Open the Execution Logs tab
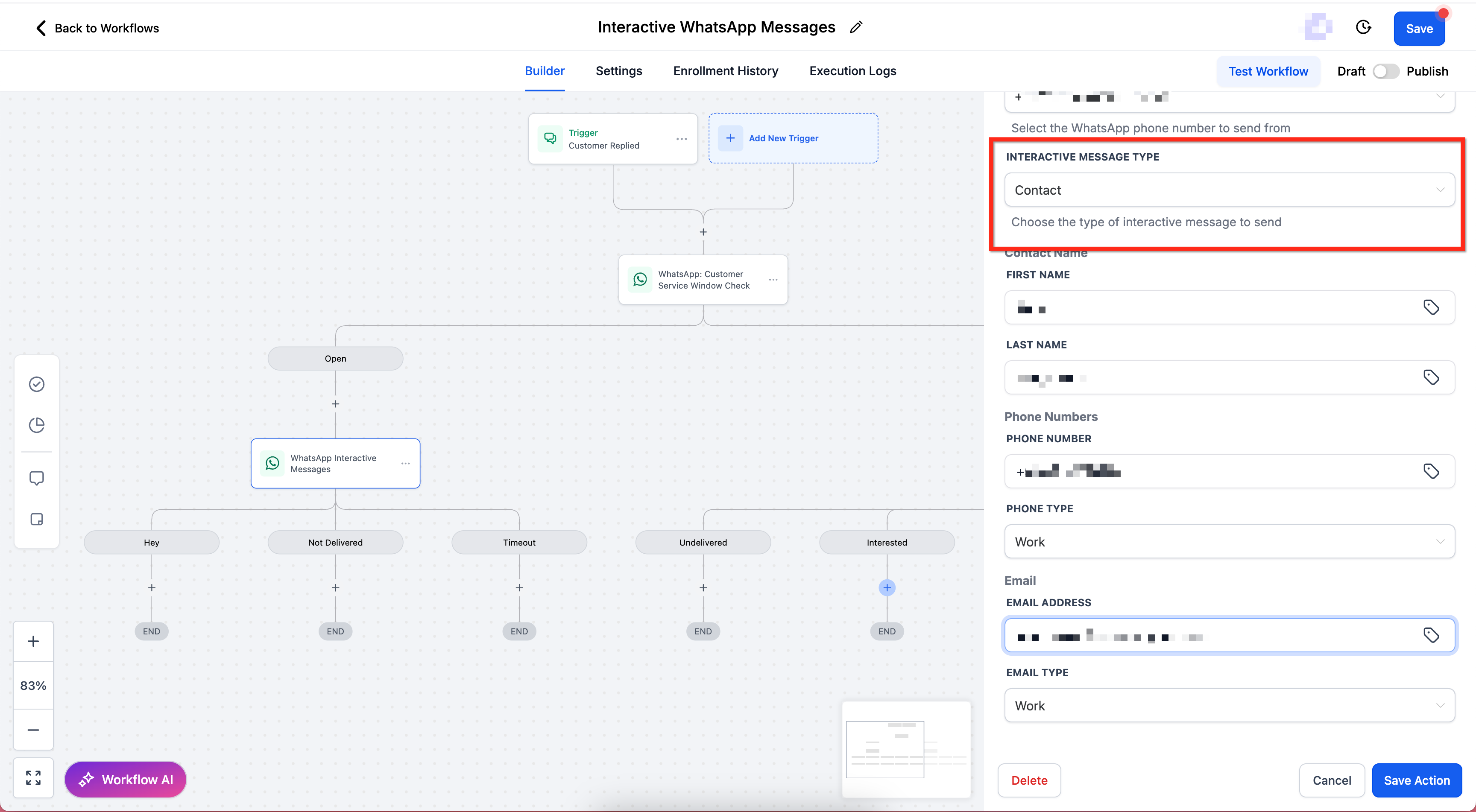 (x=852, y=71)
